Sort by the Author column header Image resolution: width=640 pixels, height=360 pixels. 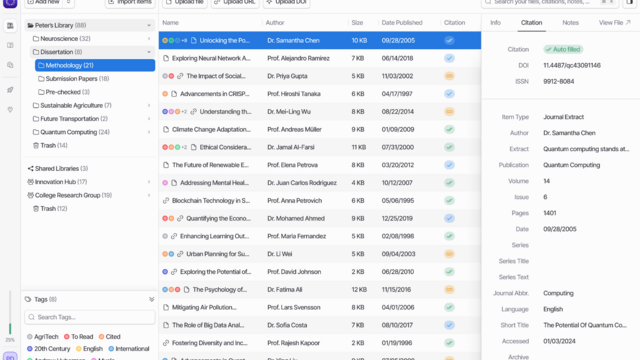click(x=275, y=23)
